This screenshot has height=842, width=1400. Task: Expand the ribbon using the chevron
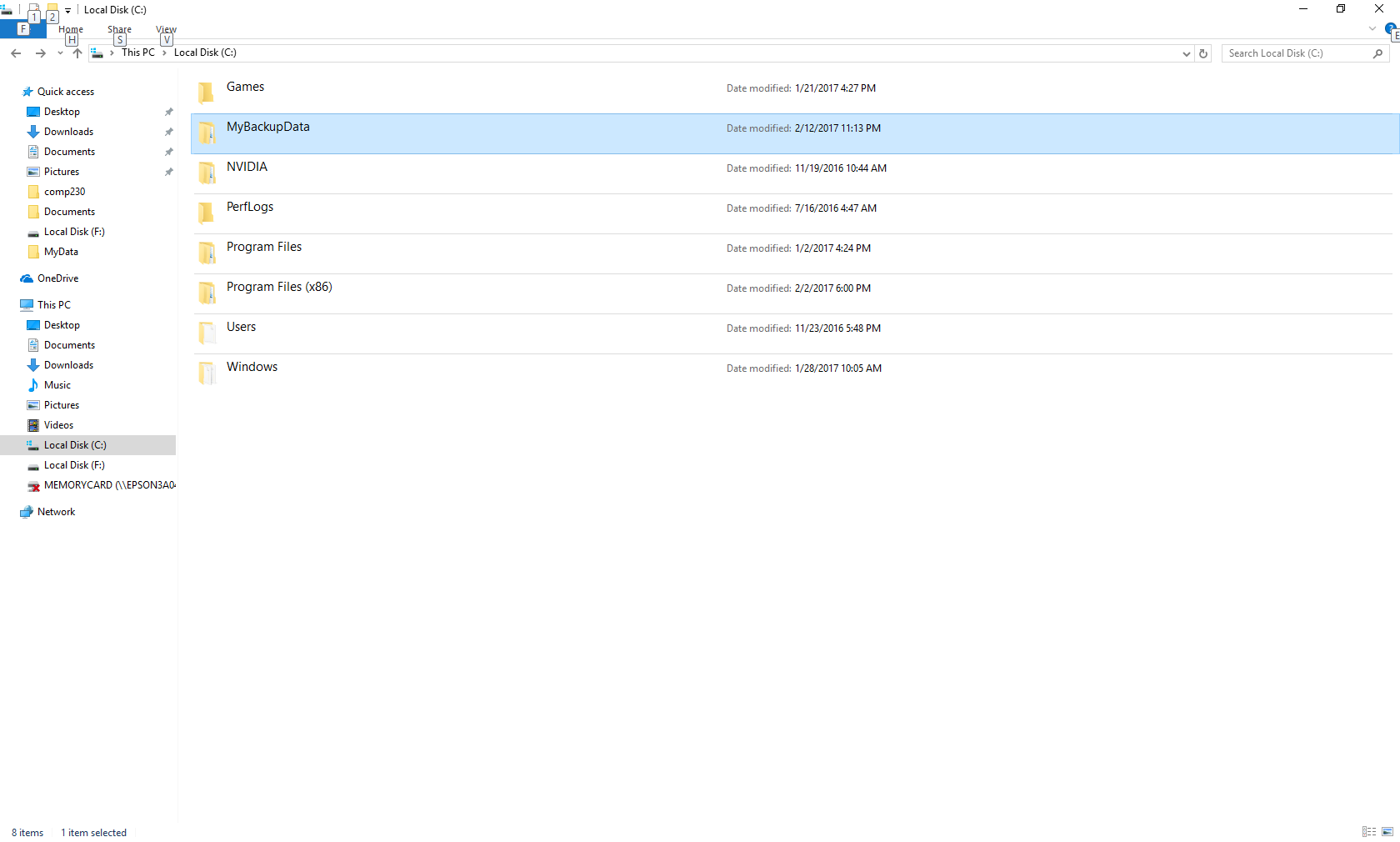click(1372, 29)
